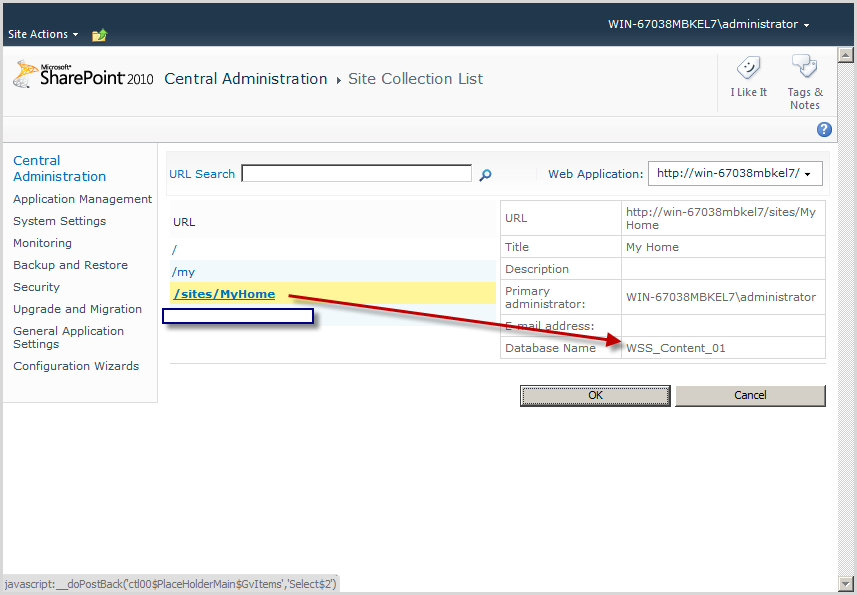
Task: Open Tags & Notes
Action: pos(805,82)
